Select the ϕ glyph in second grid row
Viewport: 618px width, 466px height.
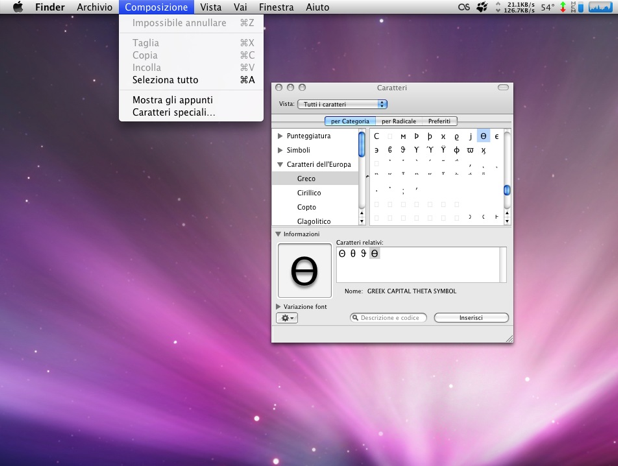coord(456,150)
